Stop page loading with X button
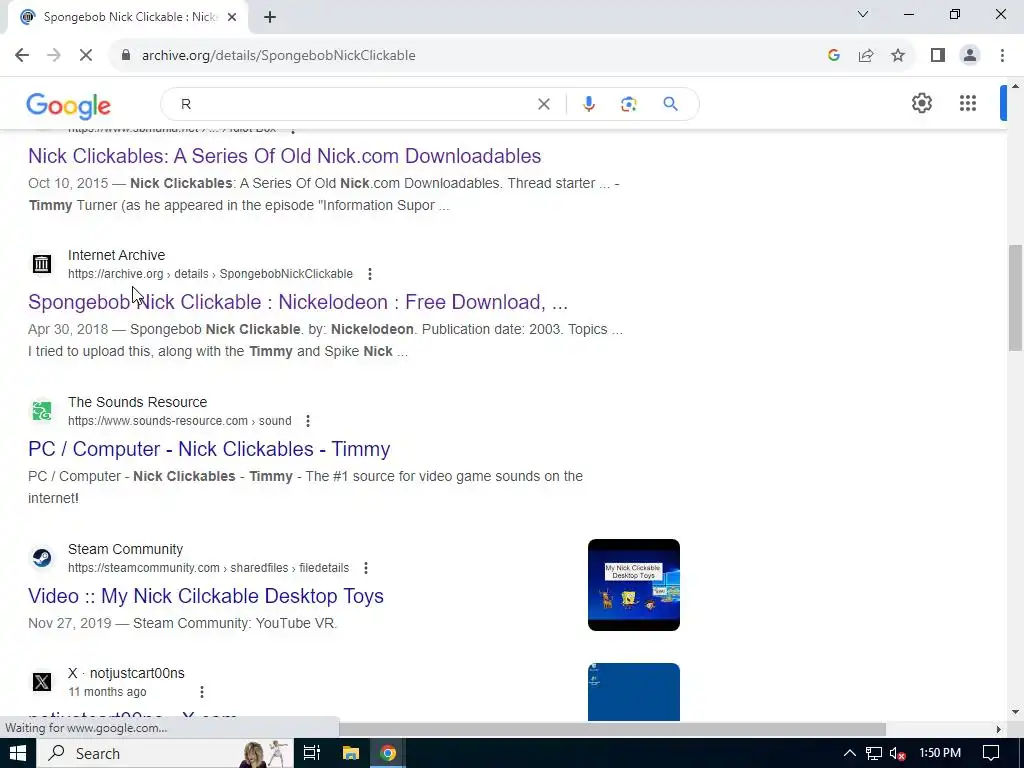The image size is (1024, 768). click(x=86, y=56)
